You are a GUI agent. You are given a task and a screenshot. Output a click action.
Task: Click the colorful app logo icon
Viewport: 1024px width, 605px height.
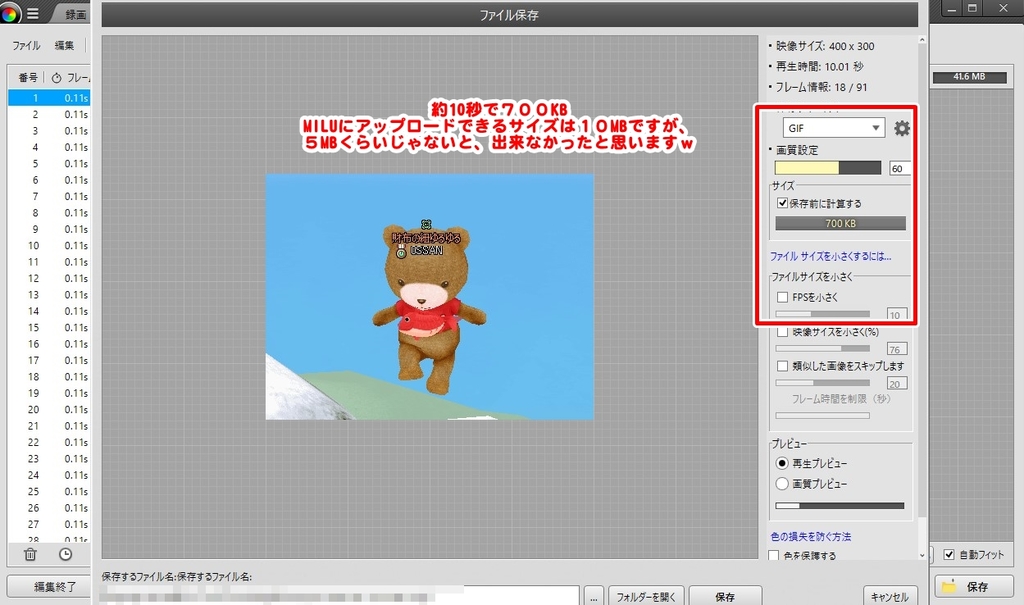(10, 14)
